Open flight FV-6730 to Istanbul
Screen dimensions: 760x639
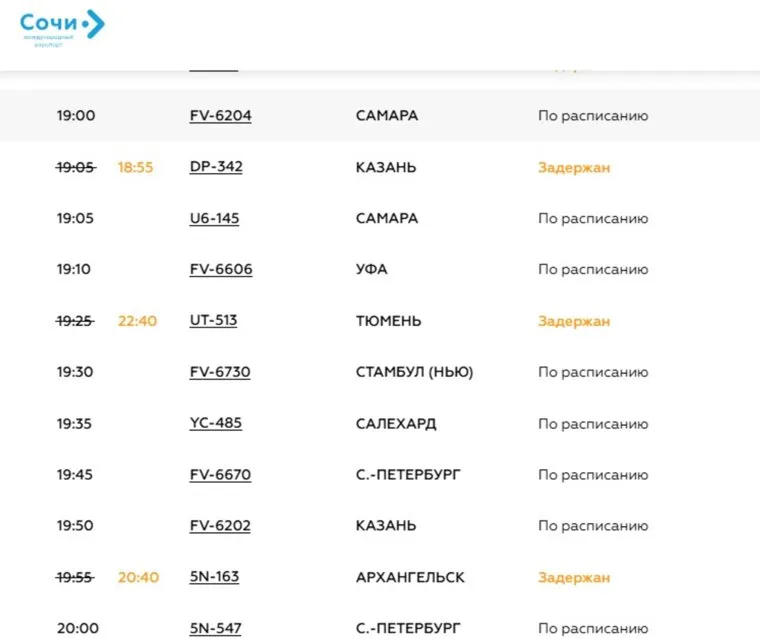pos(220,372)
